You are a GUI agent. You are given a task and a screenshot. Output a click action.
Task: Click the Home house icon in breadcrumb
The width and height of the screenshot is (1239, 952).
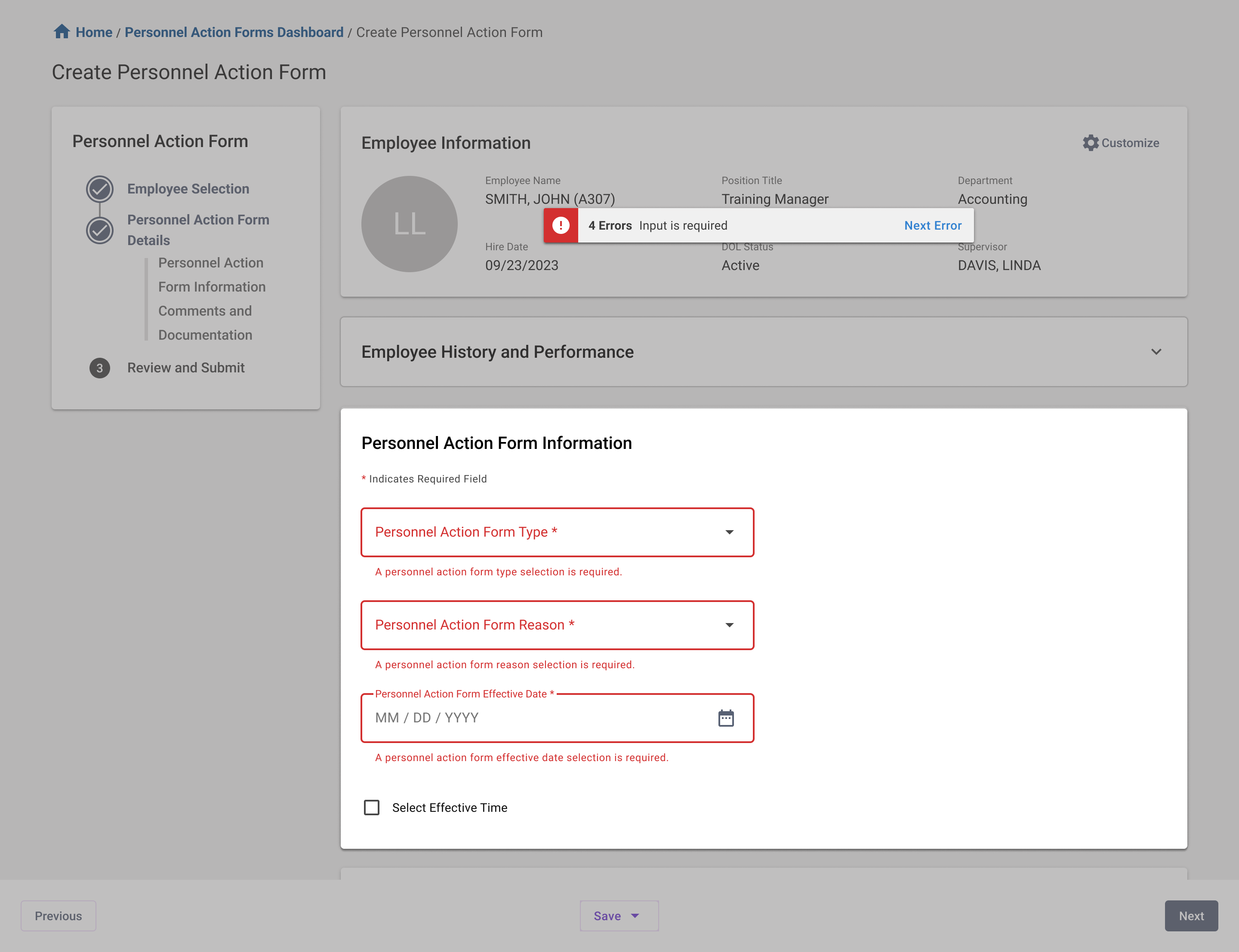(x=61, y=32)
